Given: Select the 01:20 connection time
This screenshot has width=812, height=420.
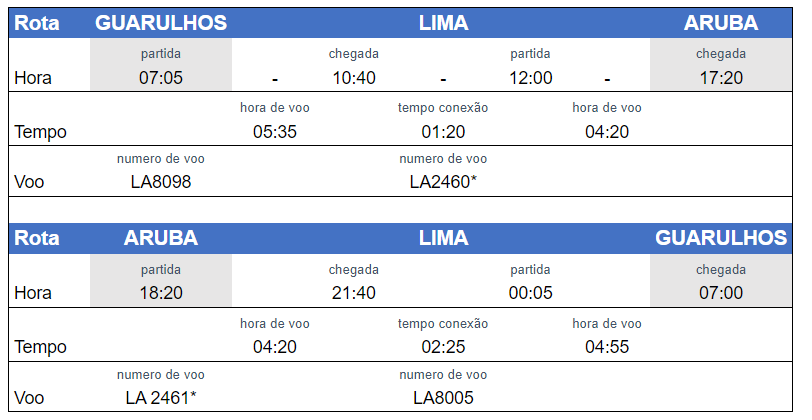Looking at the screenshot, I should [442, 132].
